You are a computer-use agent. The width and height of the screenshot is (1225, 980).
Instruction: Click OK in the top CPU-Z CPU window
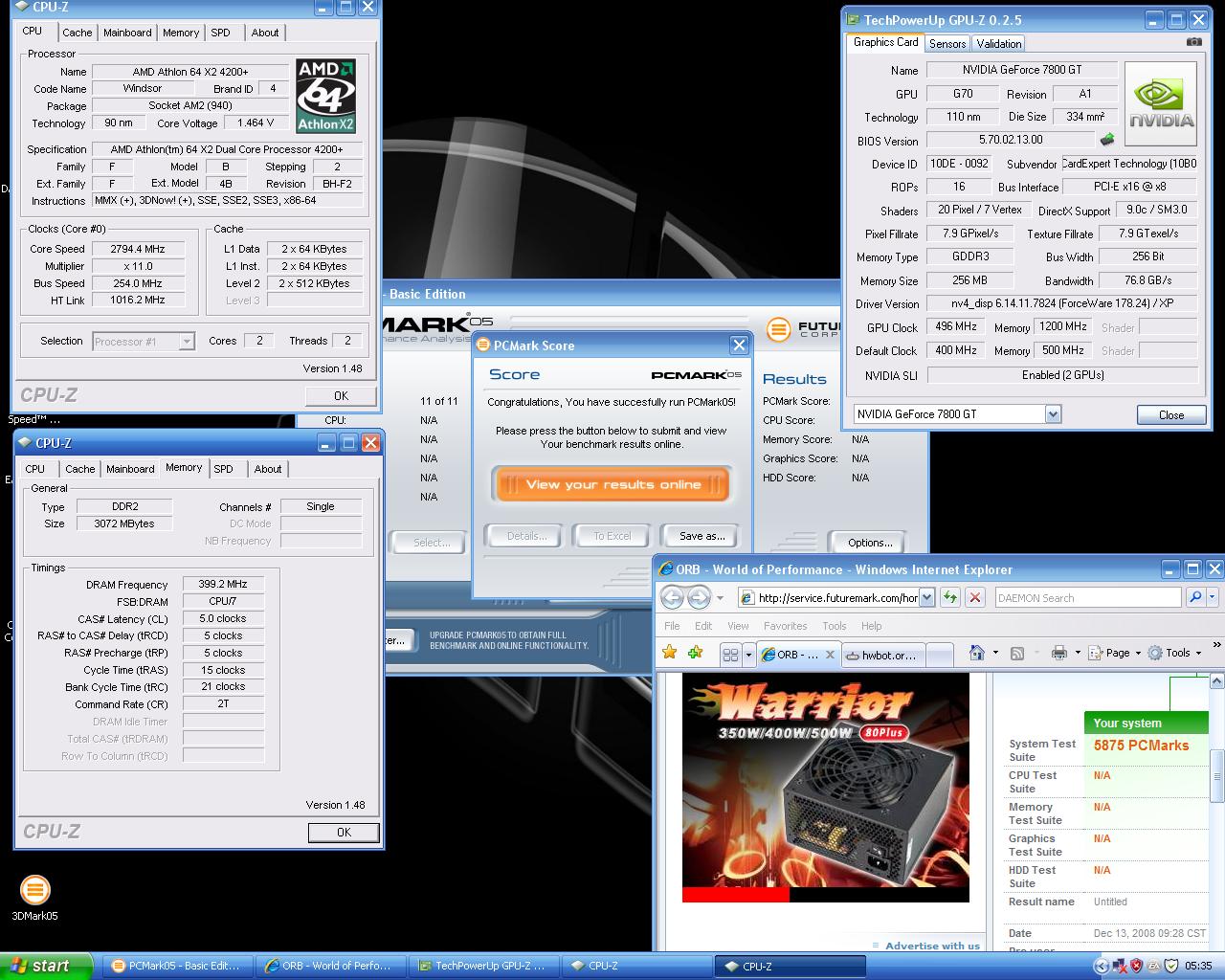(341, 396)
